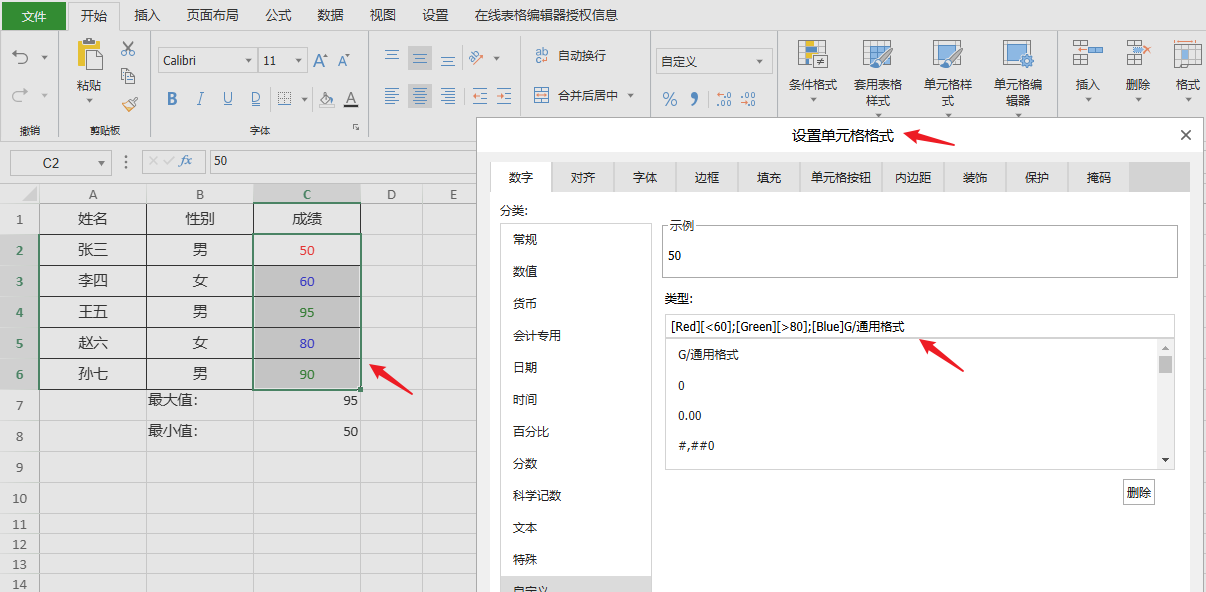Open the borders dropdown arrow
This screenshot has height=592, width=1206.
click(303, 98)
